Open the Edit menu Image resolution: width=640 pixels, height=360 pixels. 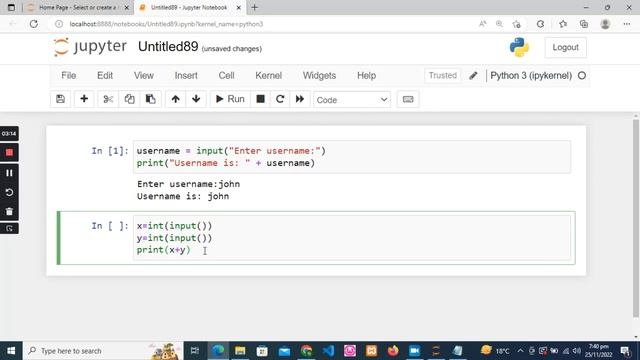[x=105, y=76]
